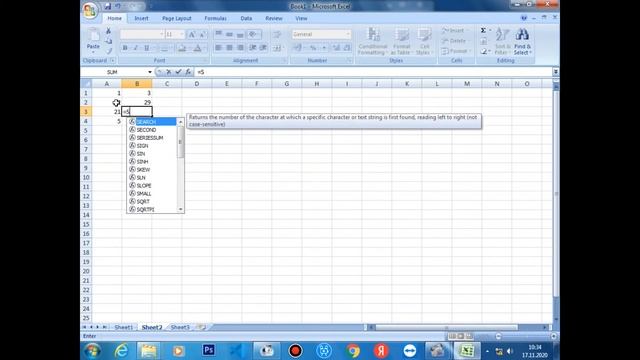Screen dimensions: 640x360
Task: Open the Conditional Formatting menu
Action: pos(373,41)
